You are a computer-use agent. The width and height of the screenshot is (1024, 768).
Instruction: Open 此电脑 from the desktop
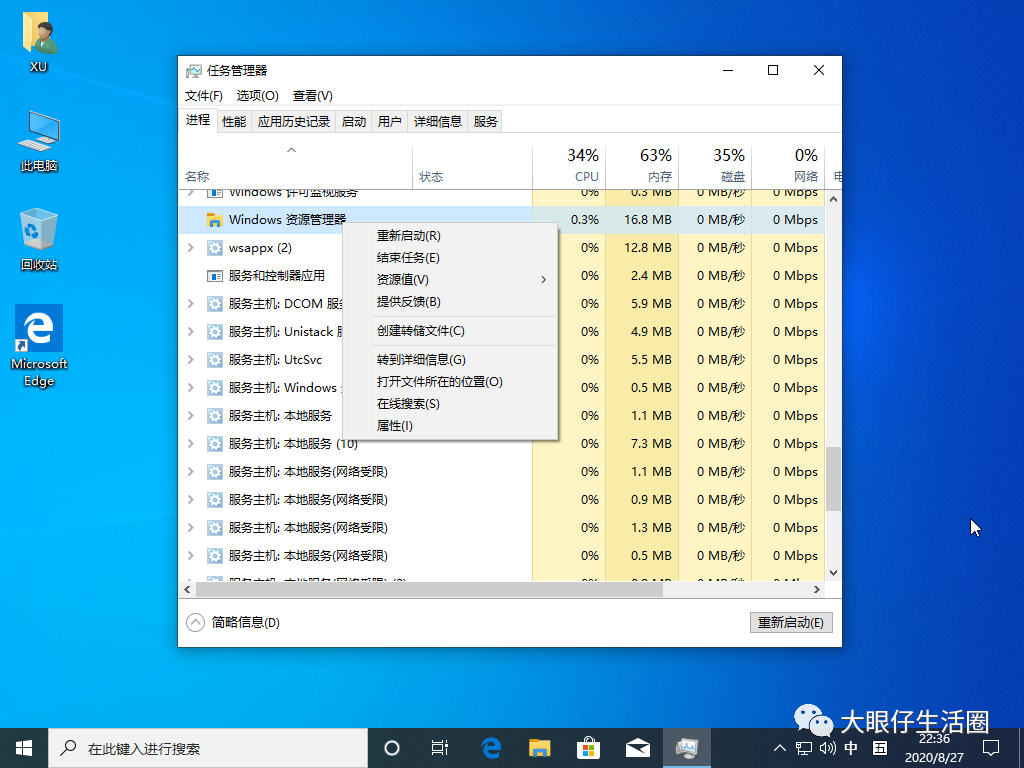[x=38, y=133]
